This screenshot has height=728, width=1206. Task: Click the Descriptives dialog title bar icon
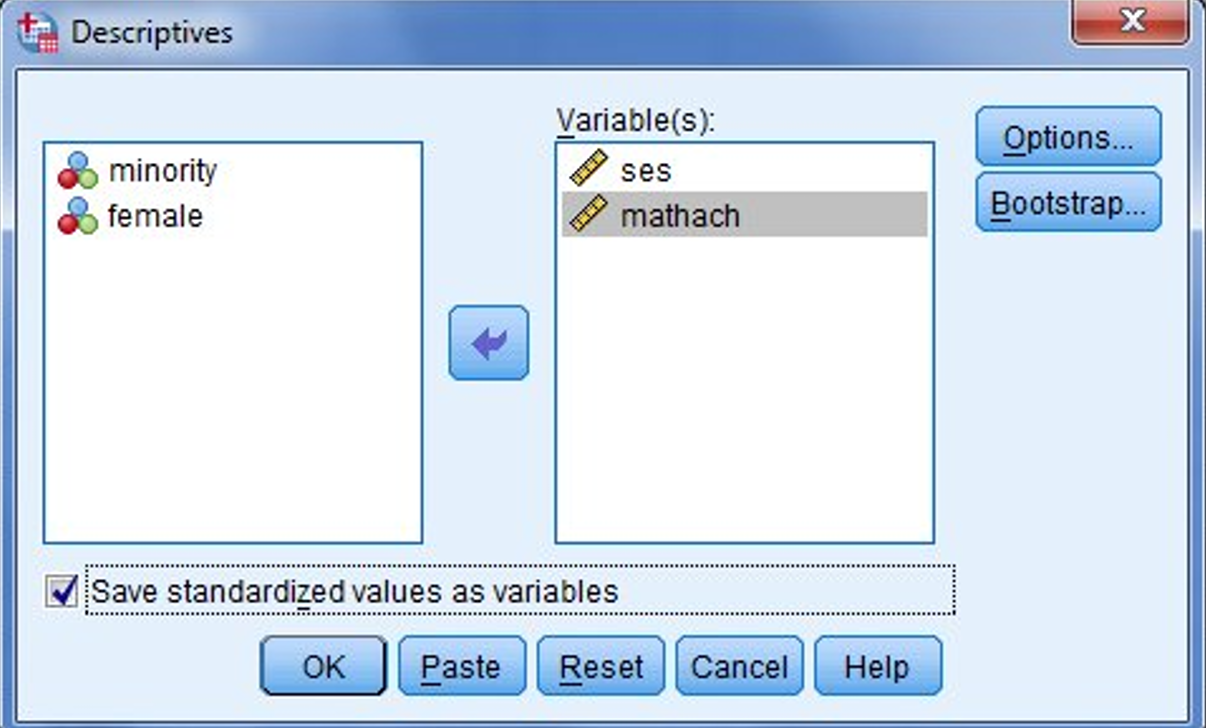(39, 32)
